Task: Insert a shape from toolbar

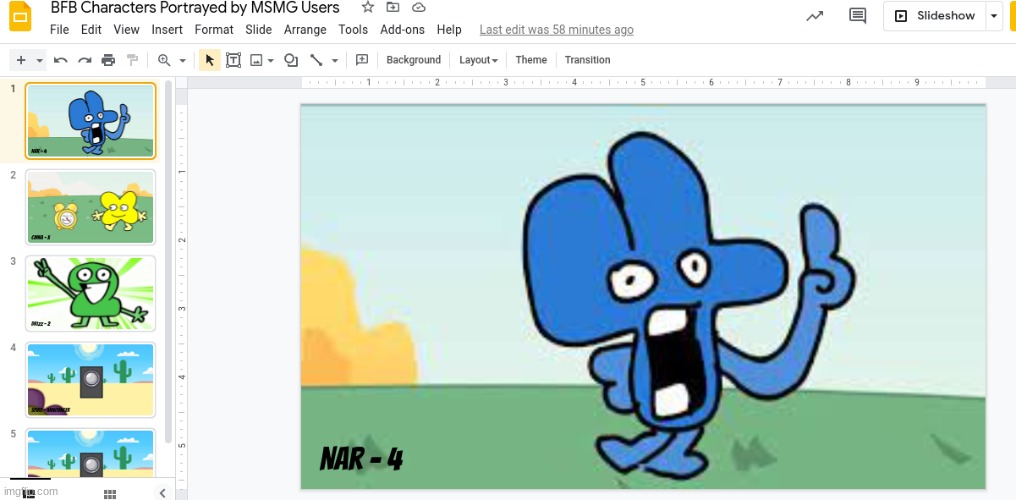Action: 291,60
